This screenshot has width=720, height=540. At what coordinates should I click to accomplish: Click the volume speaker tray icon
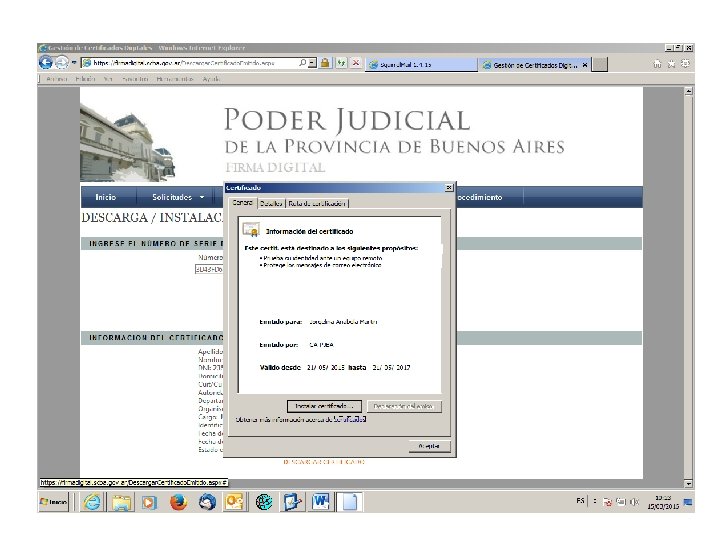pyautogui.click(x=634, y=502)
